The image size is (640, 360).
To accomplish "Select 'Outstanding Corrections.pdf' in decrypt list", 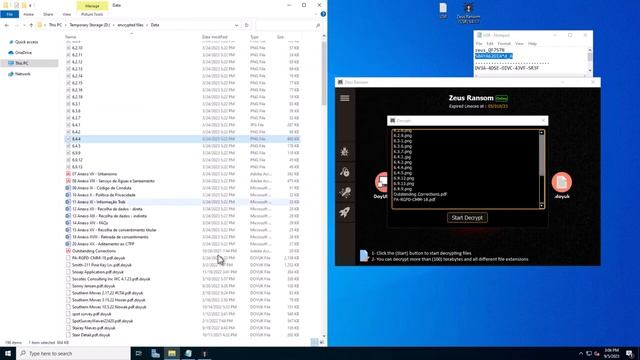I will click(x=420, y=194).
